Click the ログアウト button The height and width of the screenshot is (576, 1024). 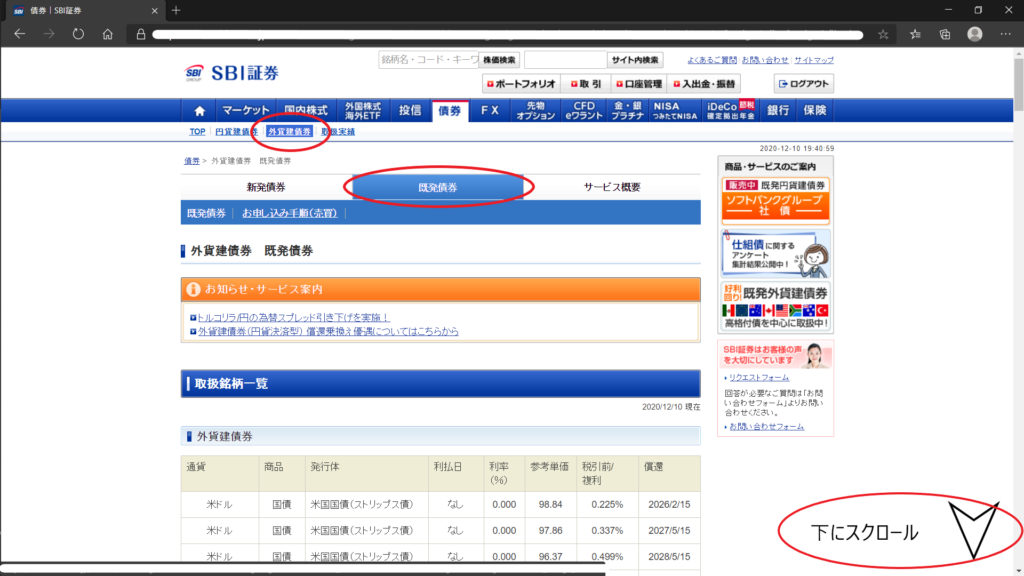pos(804,84)
